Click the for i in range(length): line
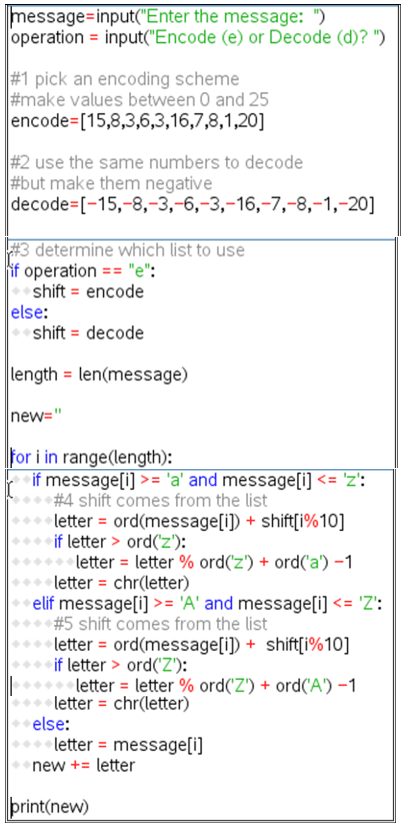This screenshot has width=402, height=829. click(x=92, y=456)
